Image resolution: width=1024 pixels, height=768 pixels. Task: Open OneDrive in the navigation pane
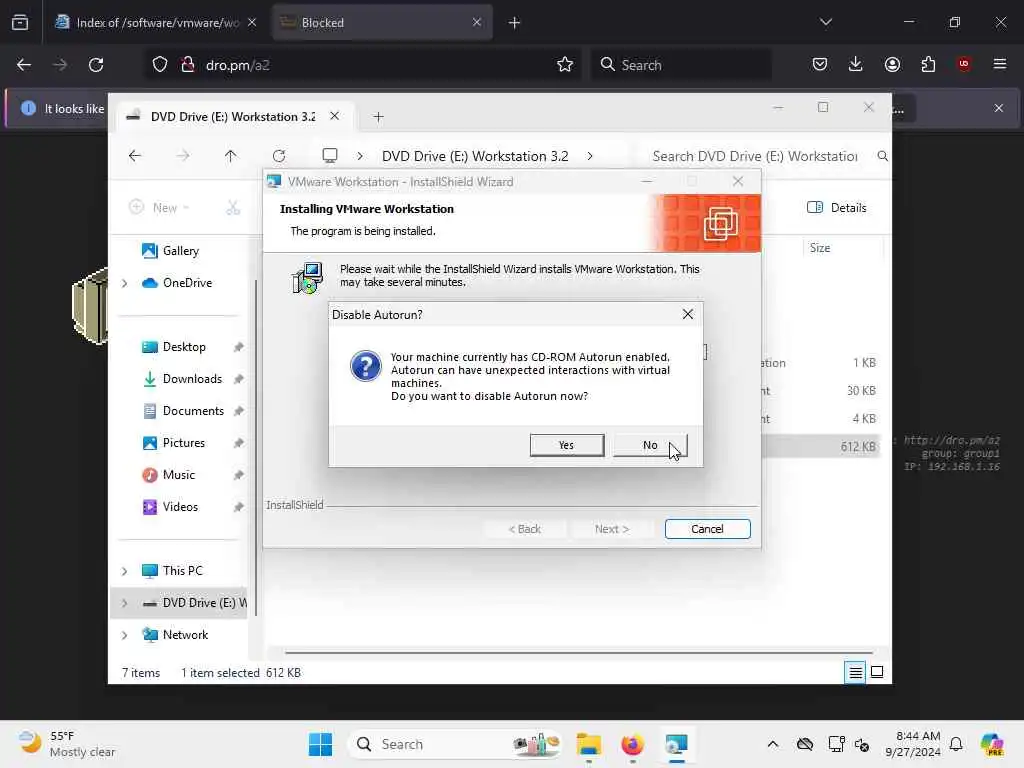point(187,283)
